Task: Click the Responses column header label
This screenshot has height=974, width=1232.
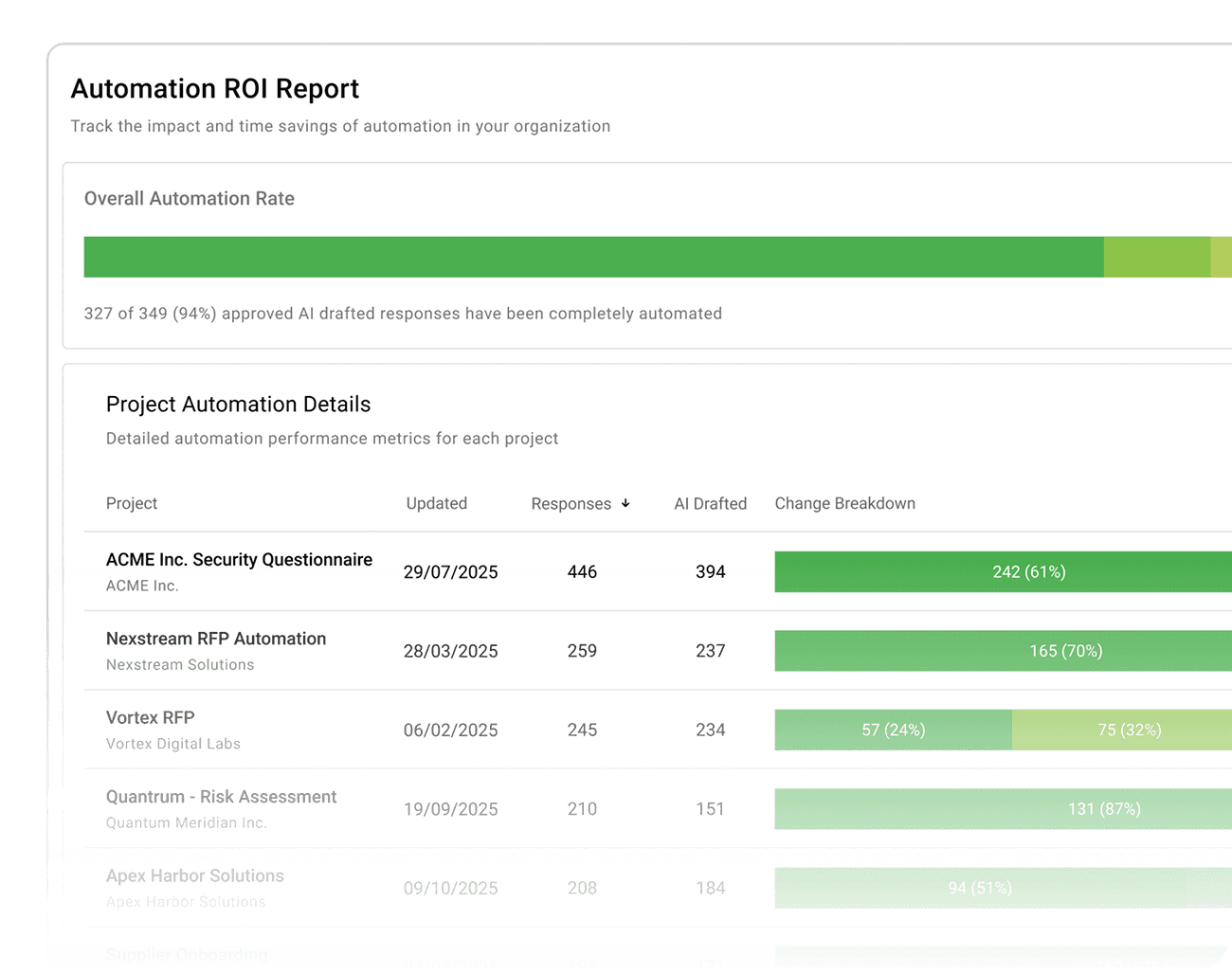Action: click(571, 503)
